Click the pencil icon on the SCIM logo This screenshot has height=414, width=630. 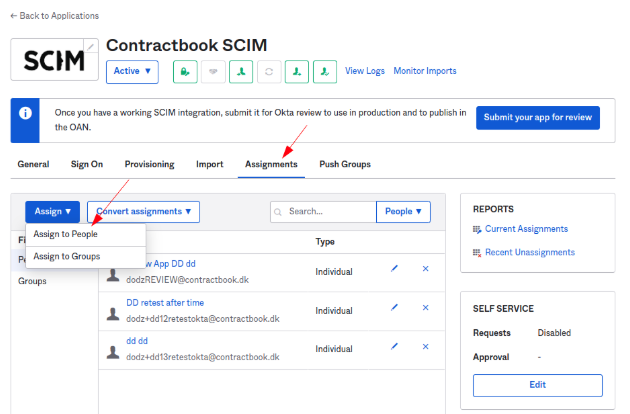[92, 46]
